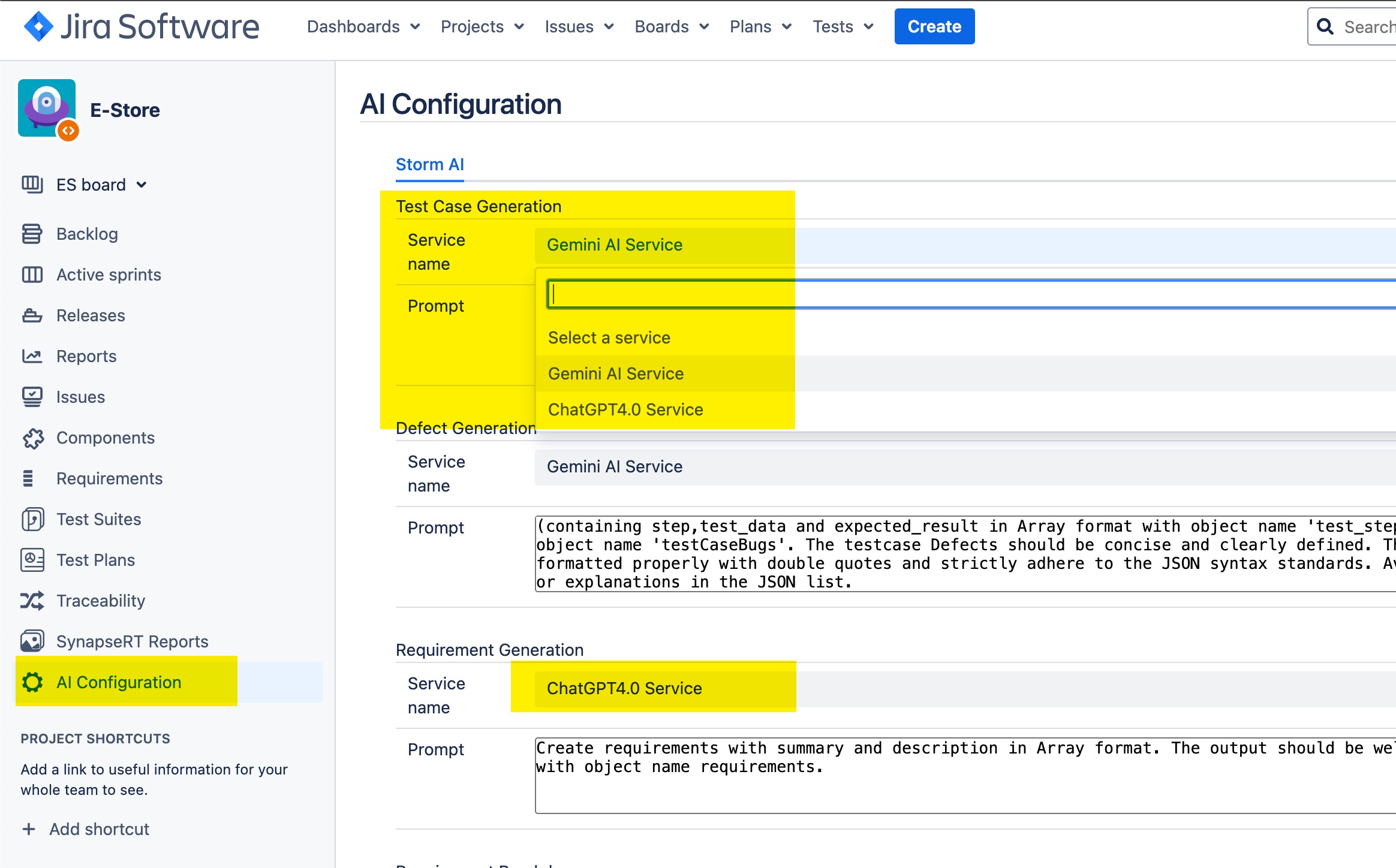Open Releases via the ship icon

[x=32, y=315]
